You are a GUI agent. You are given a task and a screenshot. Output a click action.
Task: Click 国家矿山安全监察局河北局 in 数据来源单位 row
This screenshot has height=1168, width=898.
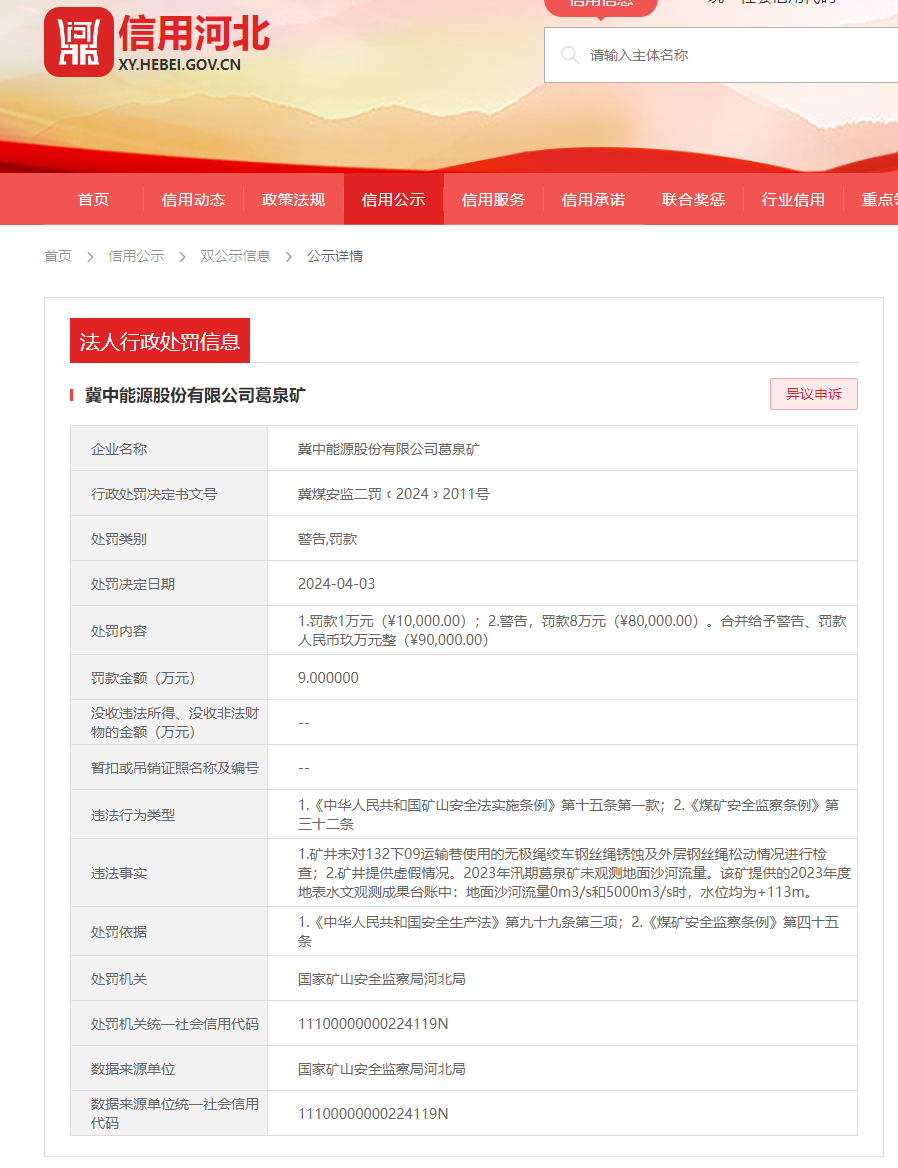382,1069
